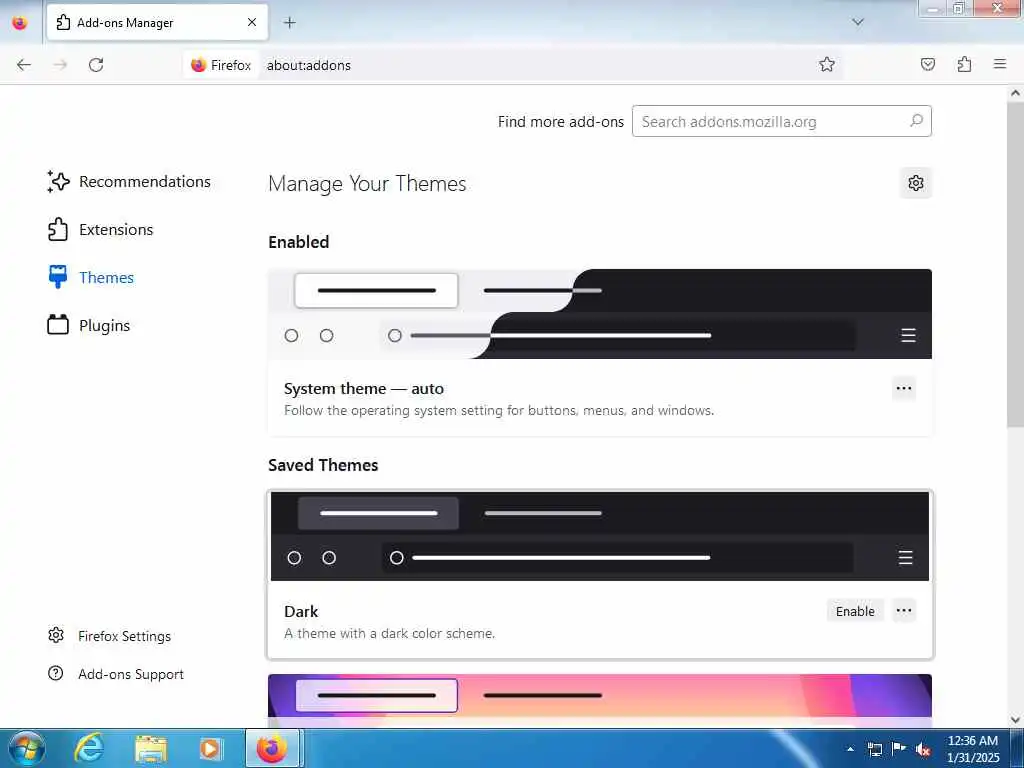This screenshot has width=1024, height=768.
Task: Click the Action Center flag icon
Action: click(899, 749)
